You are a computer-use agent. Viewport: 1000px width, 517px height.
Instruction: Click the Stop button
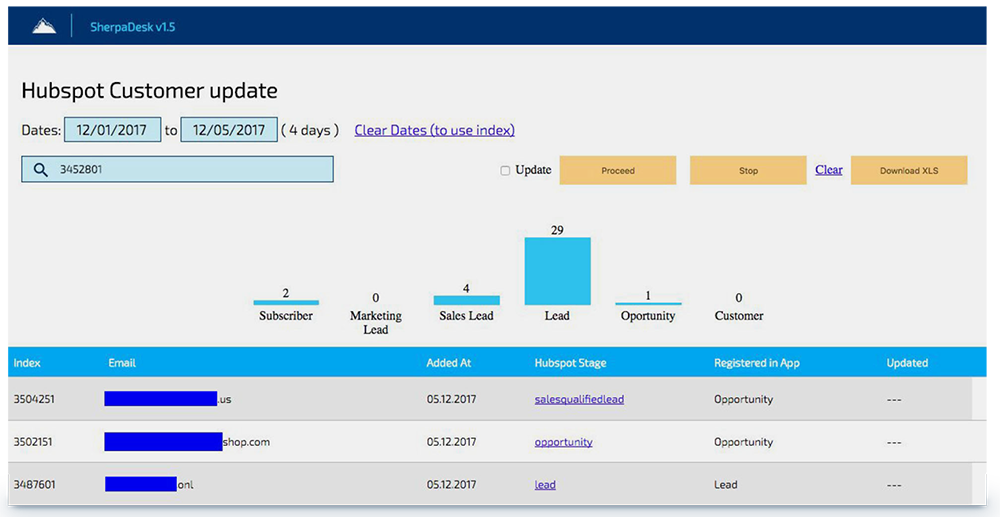(x=748, y=170)
